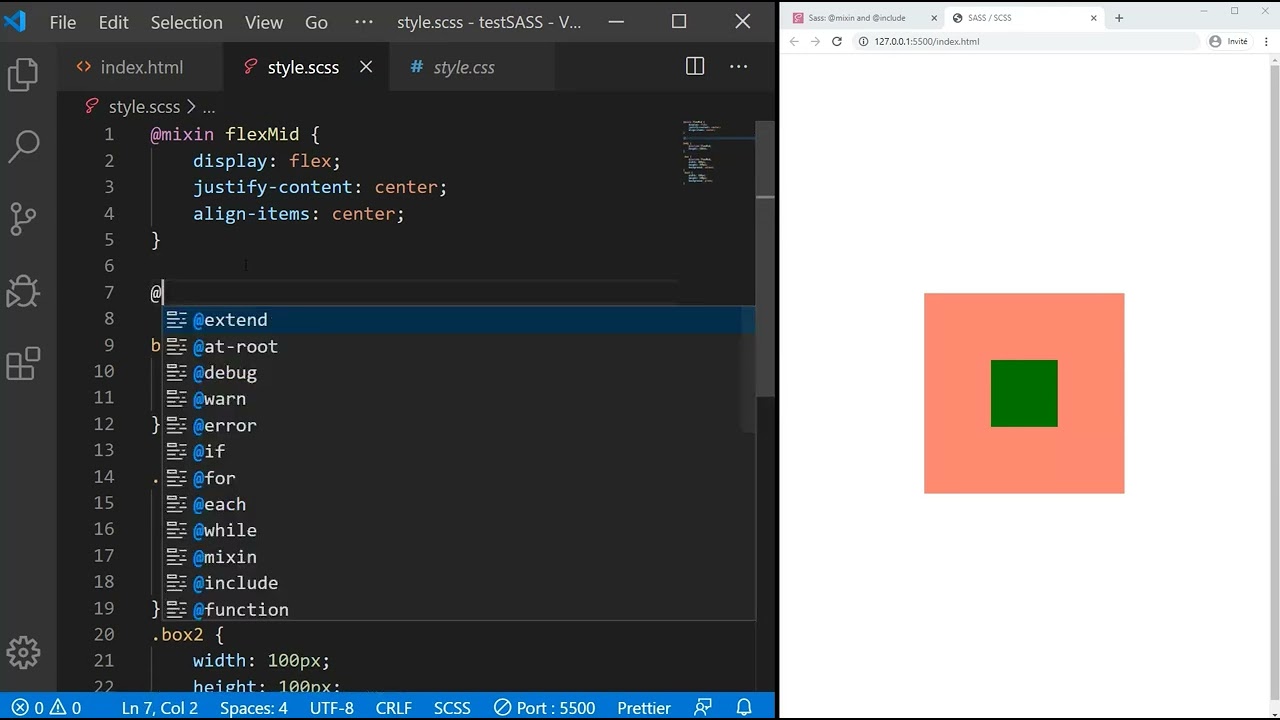This screenshot has height=720, width=1280.
Task: Click the Ln 7, Col 2 status item
Action: [160, 708]
